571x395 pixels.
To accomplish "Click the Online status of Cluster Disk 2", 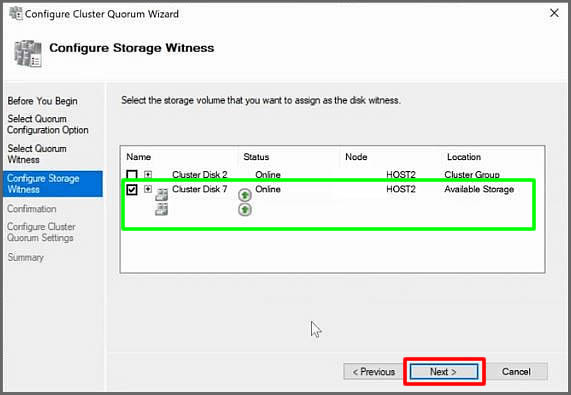I will (x=268, y=175).
